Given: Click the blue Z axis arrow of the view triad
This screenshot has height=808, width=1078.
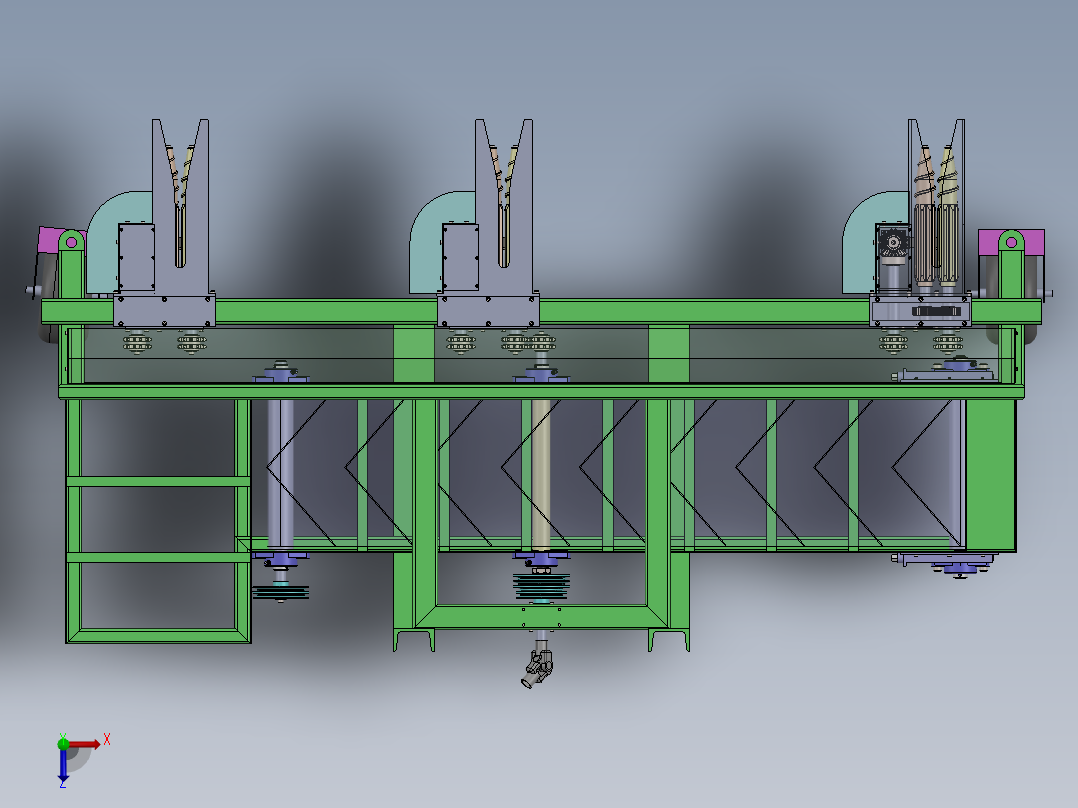Looking at the screenshot, I should click(63, 765).
